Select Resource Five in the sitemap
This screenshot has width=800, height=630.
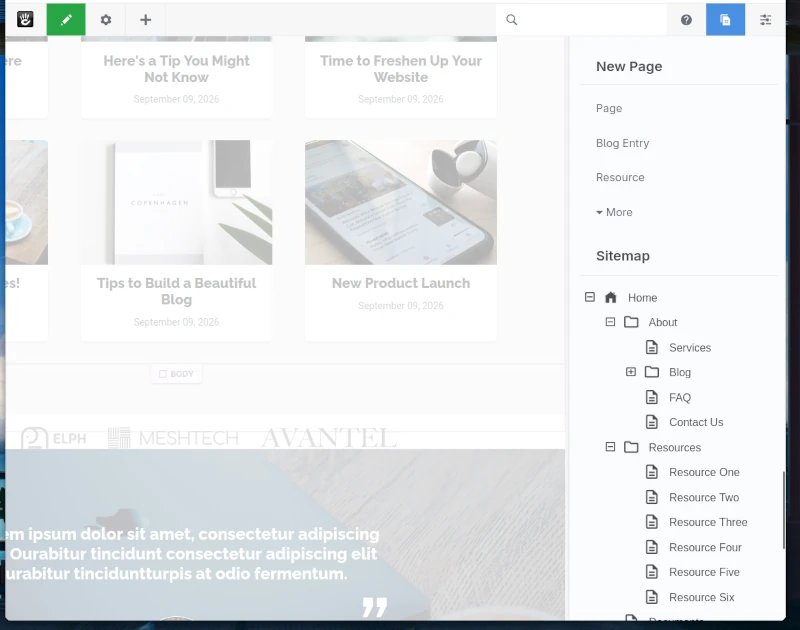[x=704, y=572]
